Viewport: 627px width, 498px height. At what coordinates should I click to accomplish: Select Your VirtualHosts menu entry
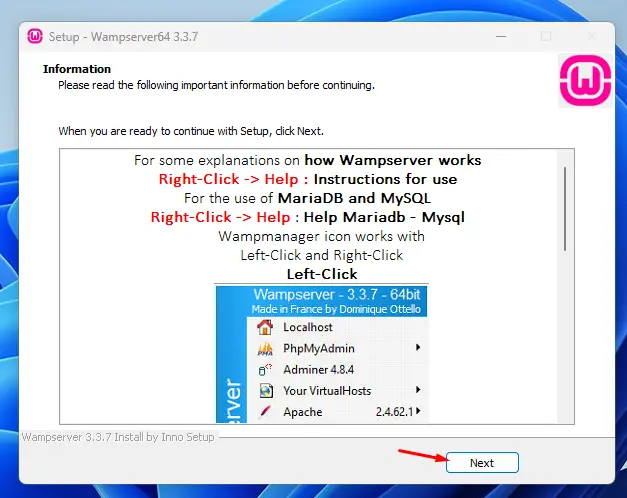337,391
